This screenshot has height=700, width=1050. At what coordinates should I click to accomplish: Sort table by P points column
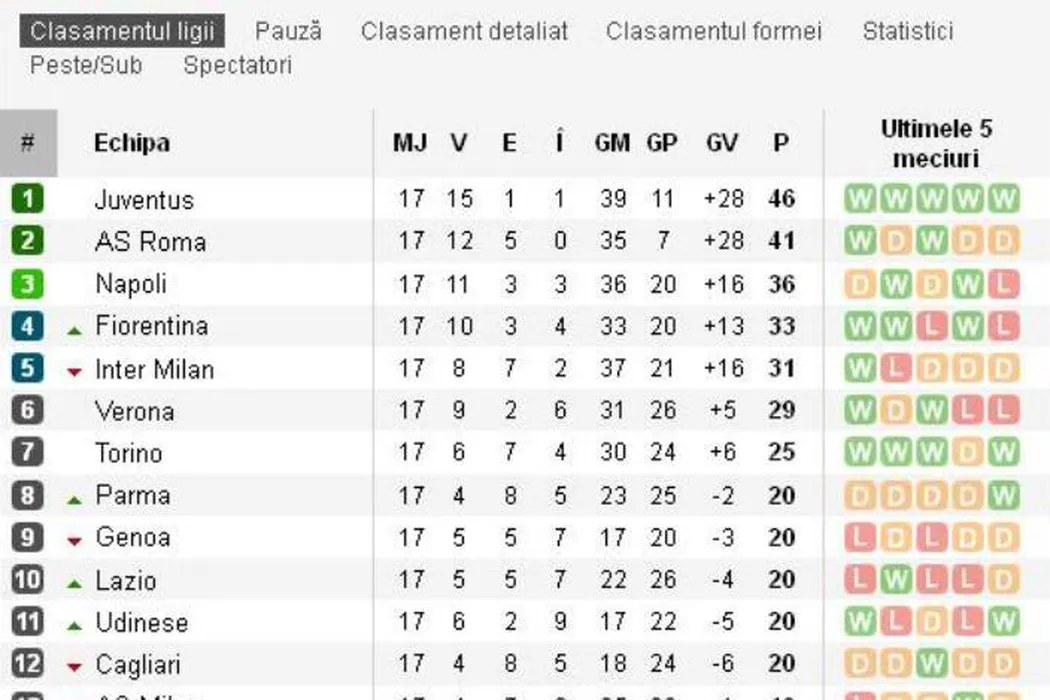(781, 143)
